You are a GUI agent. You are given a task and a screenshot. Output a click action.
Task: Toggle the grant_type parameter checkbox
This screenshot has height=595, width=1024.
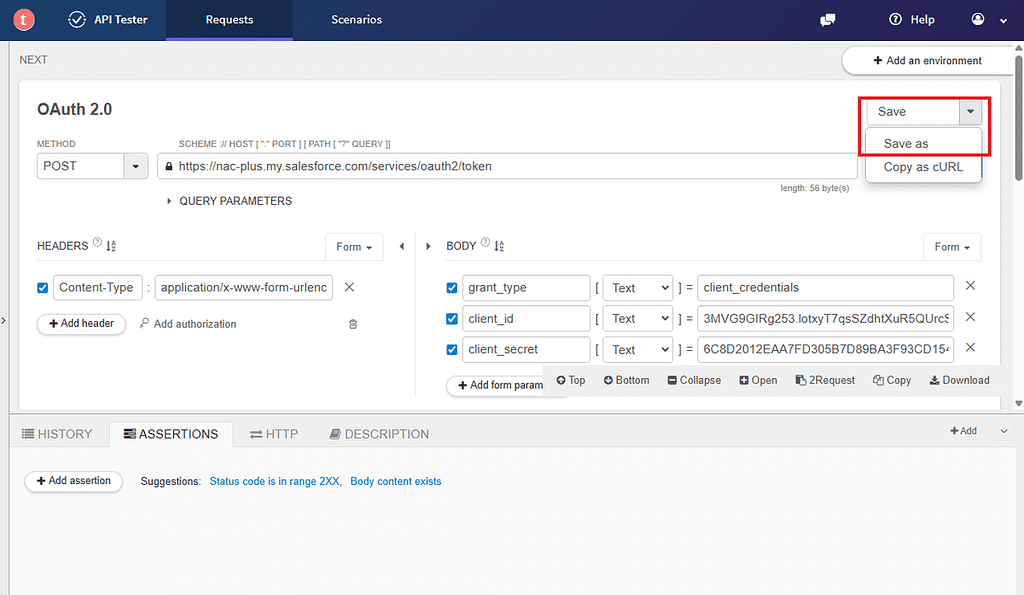click(x=451, y=287)
